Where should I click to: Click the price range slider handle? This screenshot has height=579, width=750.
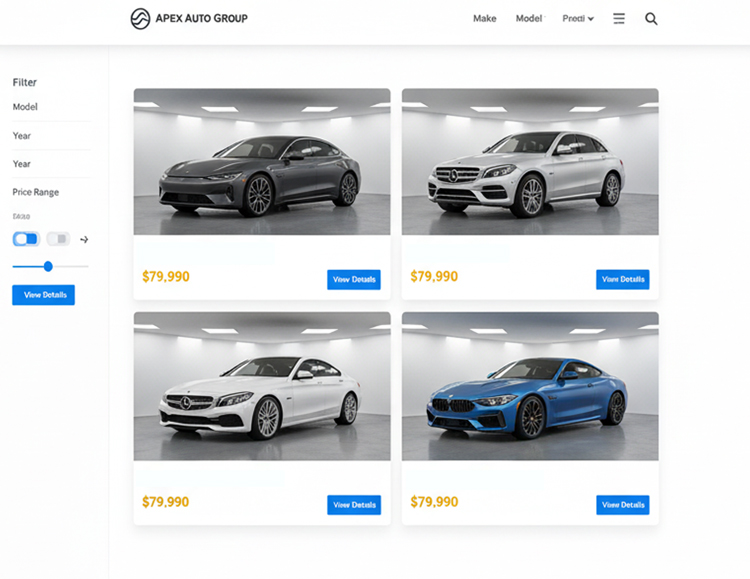[x=48, y=267]
